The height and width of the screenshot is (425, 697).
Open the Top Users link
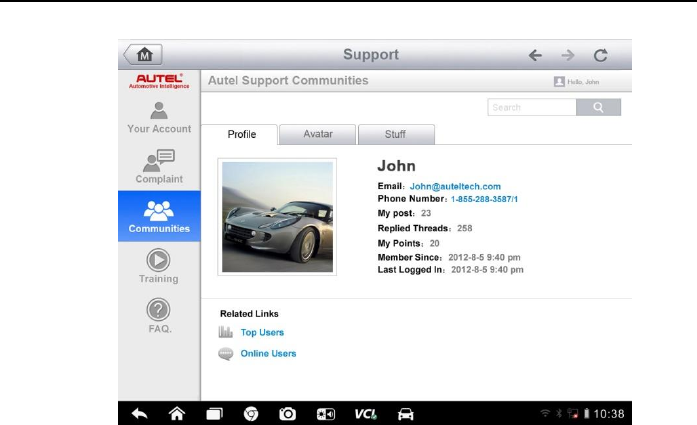[x=262, y=333]
